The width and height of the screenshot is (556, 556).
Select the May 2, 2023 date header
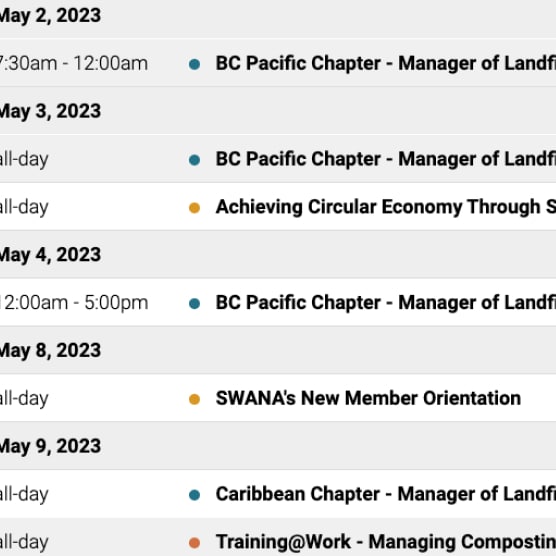point(50,16)
